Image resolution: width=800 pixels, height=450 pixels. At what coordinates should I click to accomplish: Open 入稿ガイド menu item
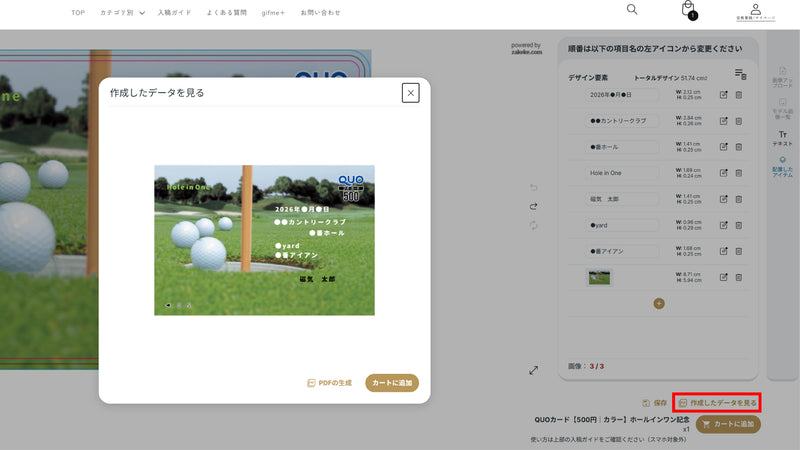[x=174, y=13]
